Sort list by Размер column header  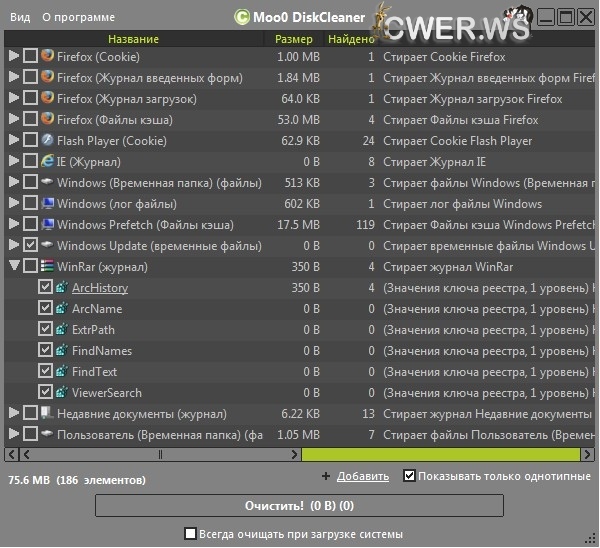point(294,39)
